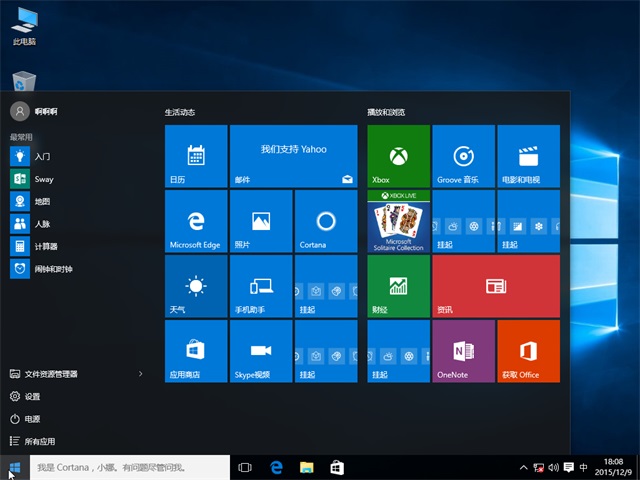Open 设置 from the Start menu
The image size is (640, 480).
click(x=33, y=396)
